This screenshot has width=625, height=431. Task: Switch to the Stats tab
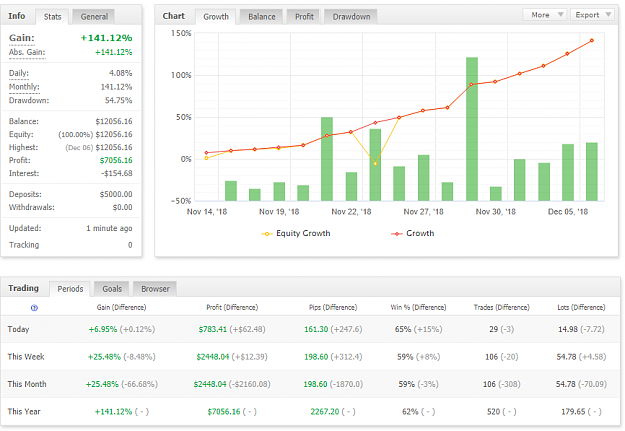52,17
